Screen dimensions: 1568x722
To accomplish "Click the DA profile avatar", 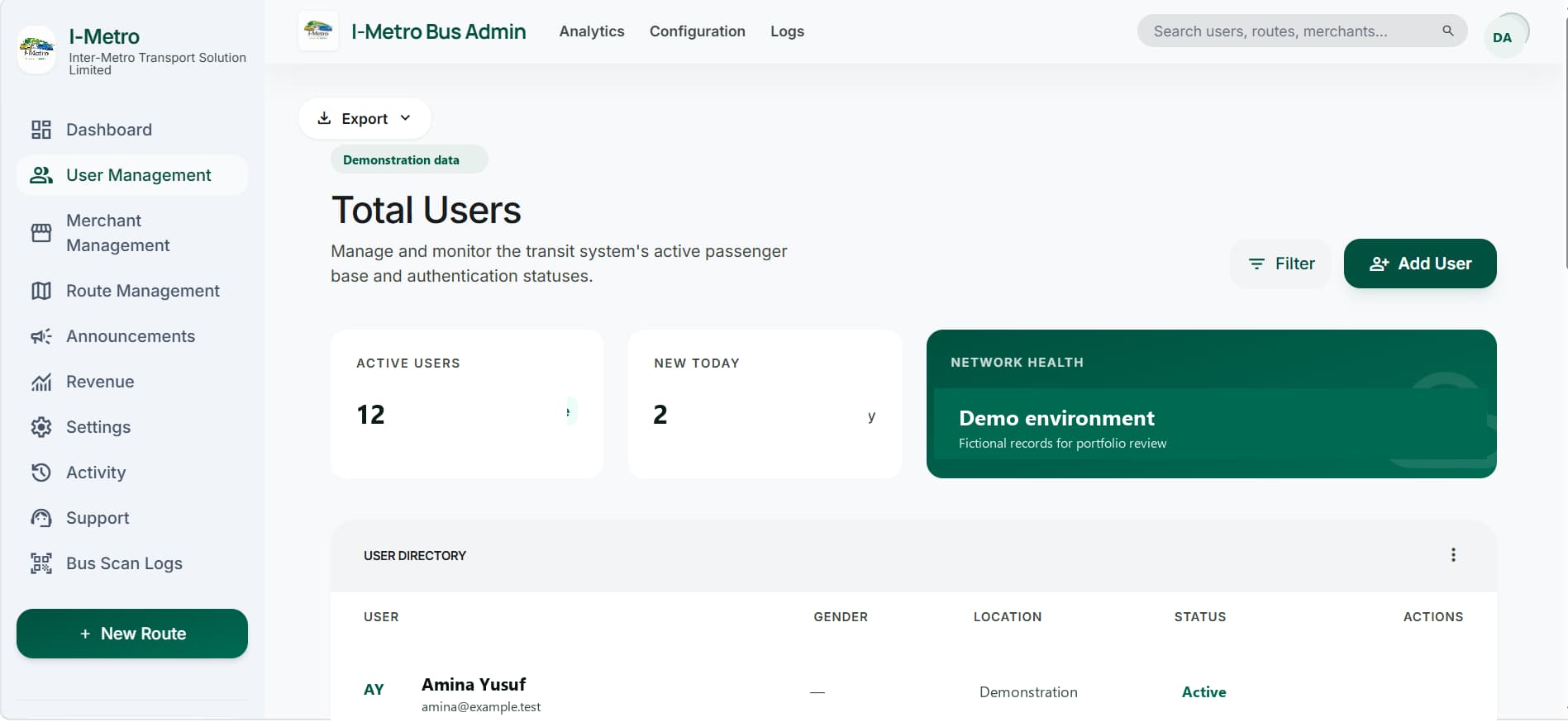I will 1503,37.
